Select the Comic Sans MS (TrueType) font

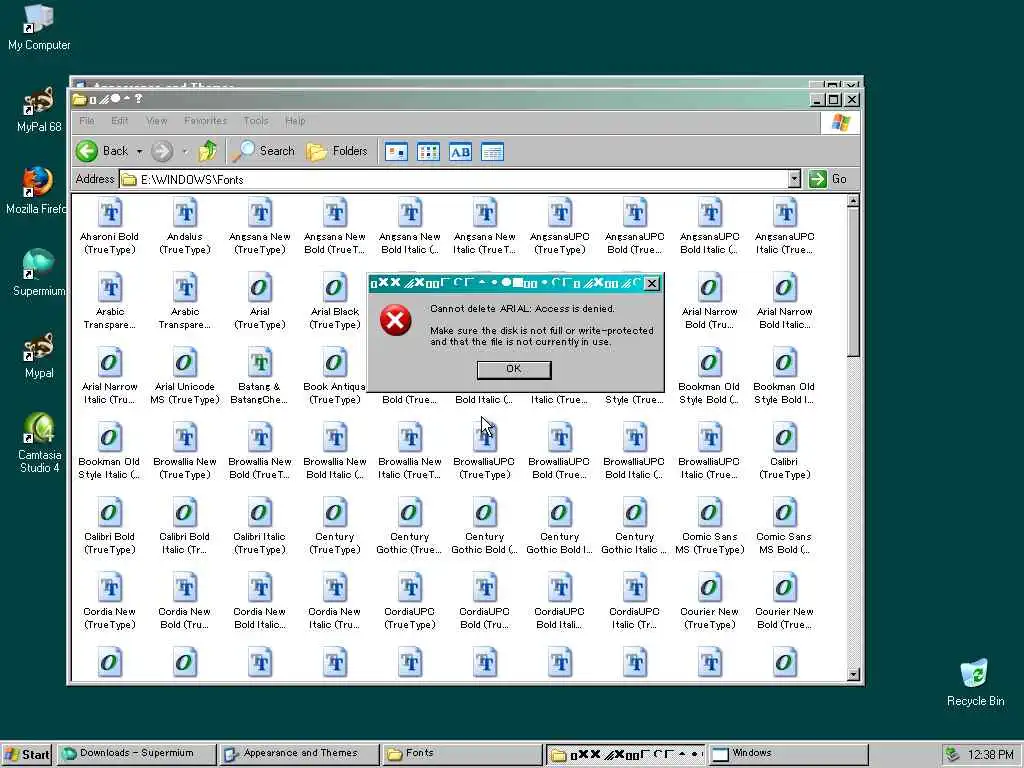coord(710,526)
